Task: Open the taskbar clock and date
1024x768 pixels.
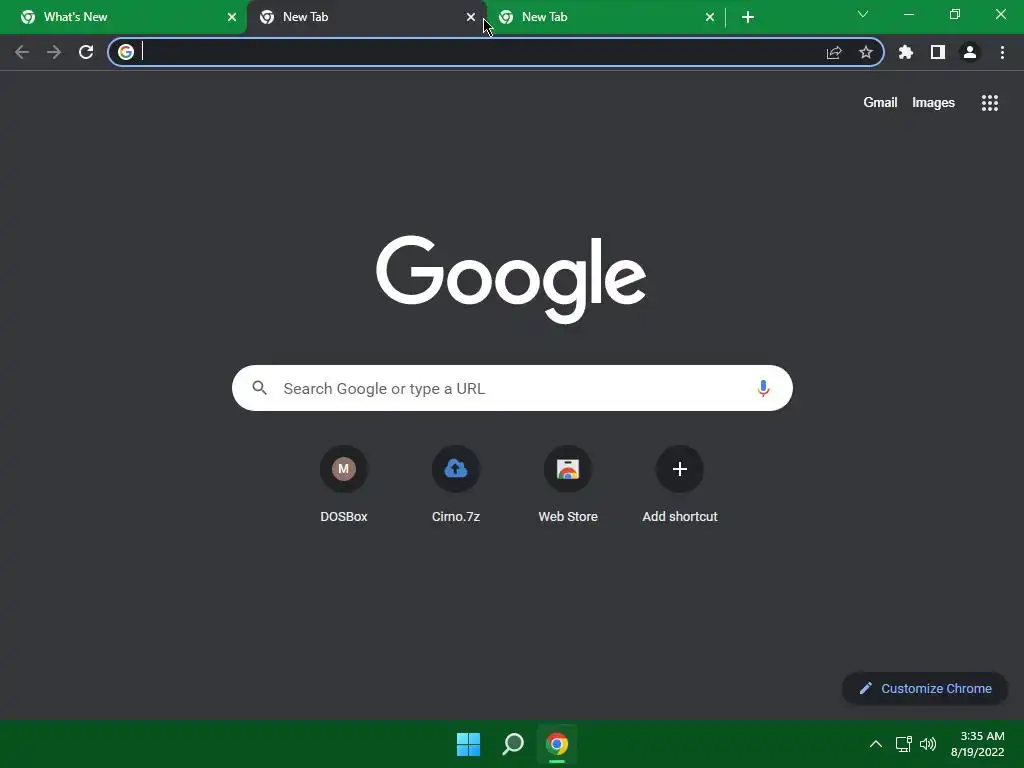Action: tap(978, 744)
